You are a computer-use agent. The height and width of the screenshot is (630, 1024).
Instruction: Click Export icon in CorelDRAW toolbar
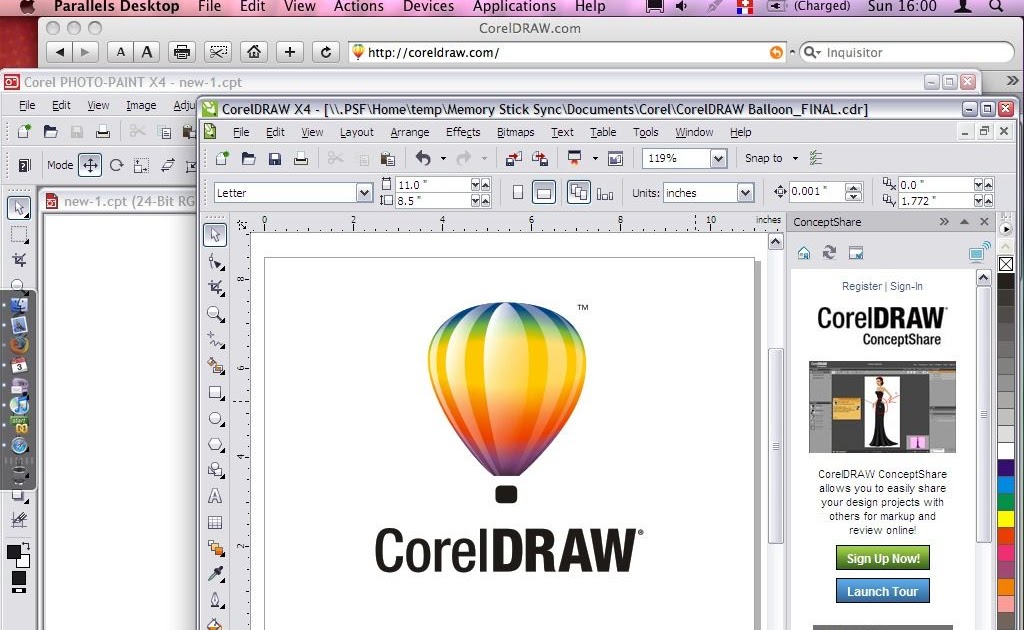540,158
